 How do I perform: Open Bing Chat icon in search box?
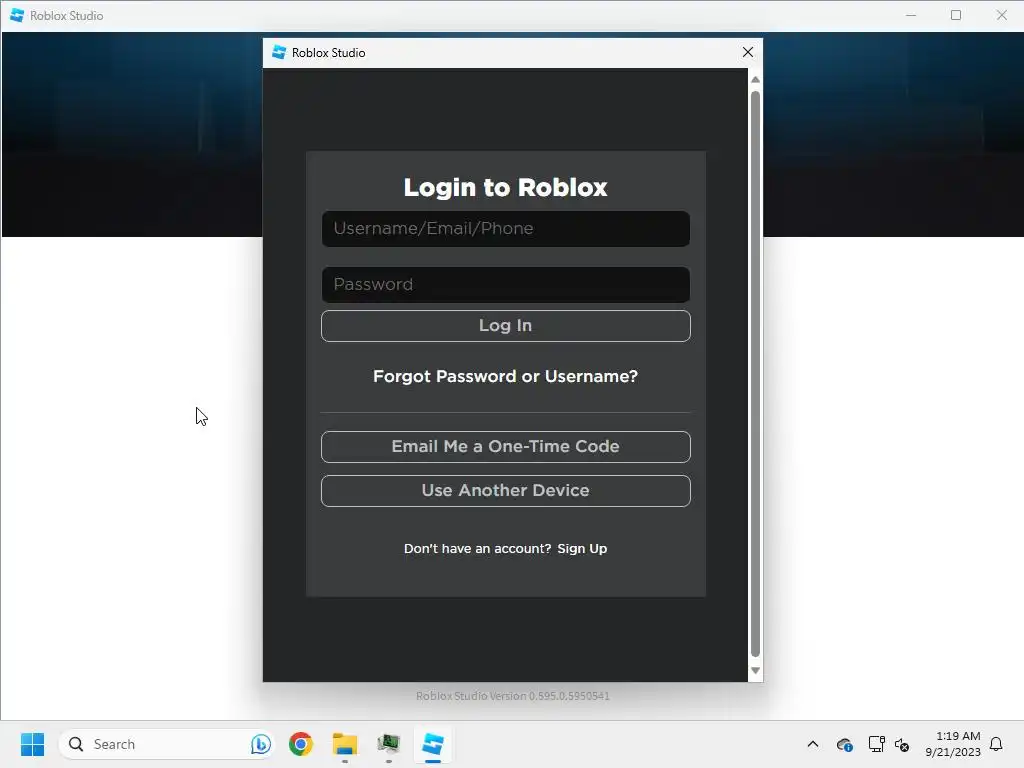point(261,744)
